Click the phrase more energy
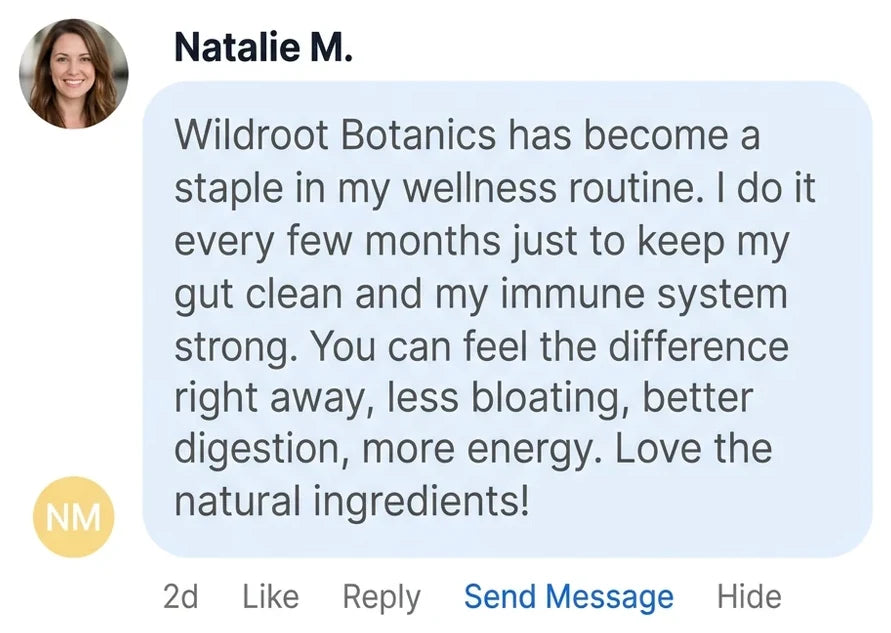This screenshot has height=633, width=891. point(482,450)
